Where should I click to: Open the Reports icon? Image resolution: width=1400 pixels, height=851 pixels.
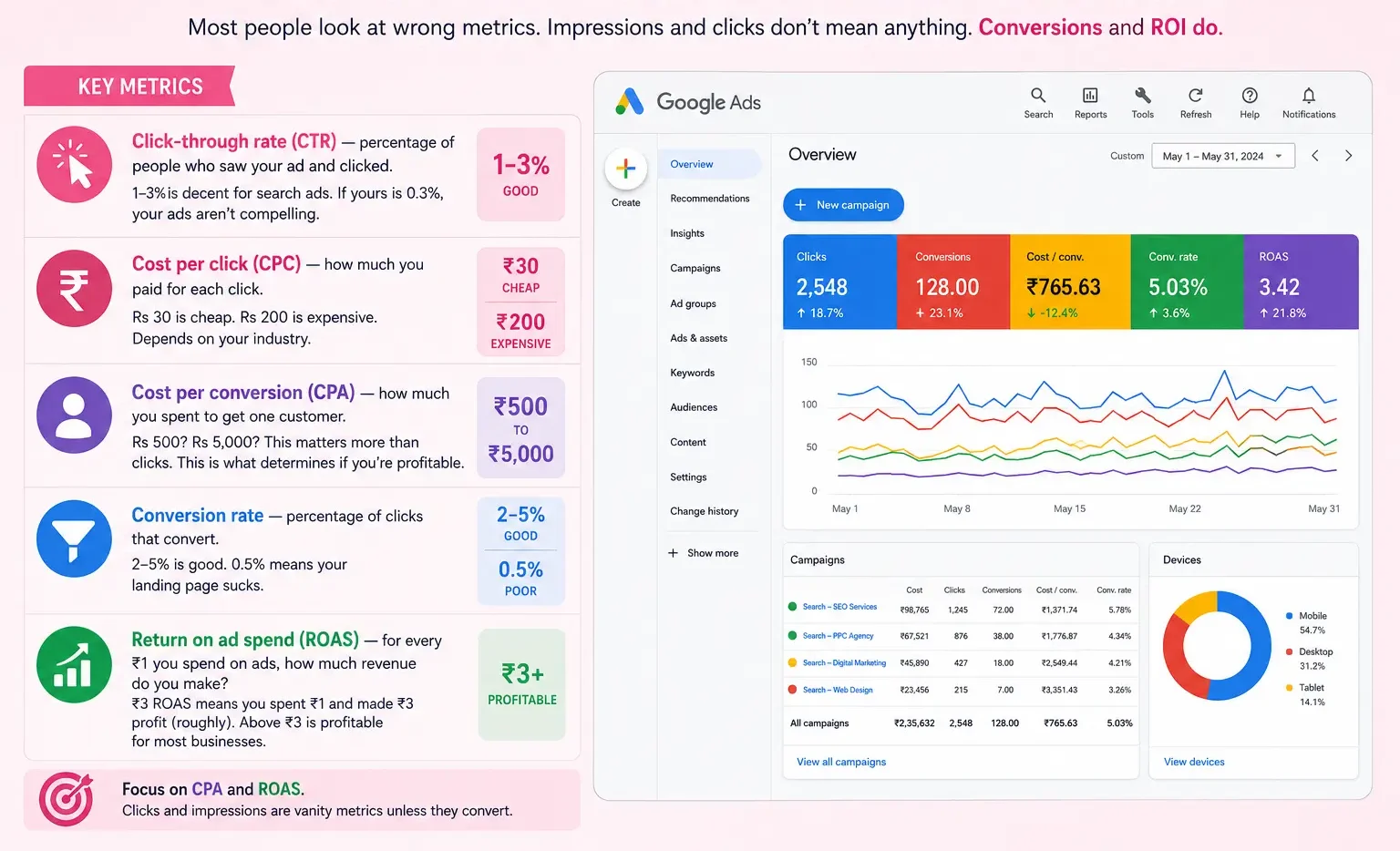(x=1090, y=102)
